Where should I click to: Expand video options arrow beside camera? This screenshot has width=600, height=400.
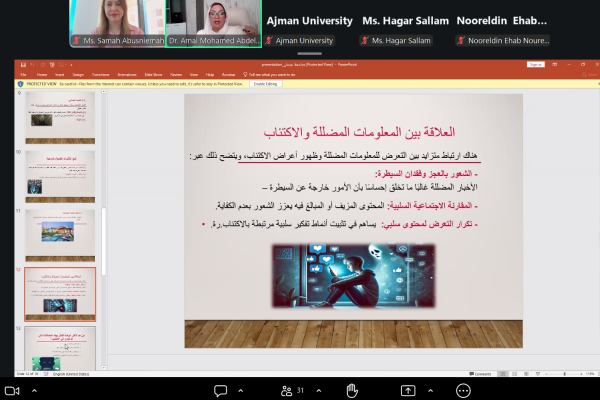(x=34, y=391)
